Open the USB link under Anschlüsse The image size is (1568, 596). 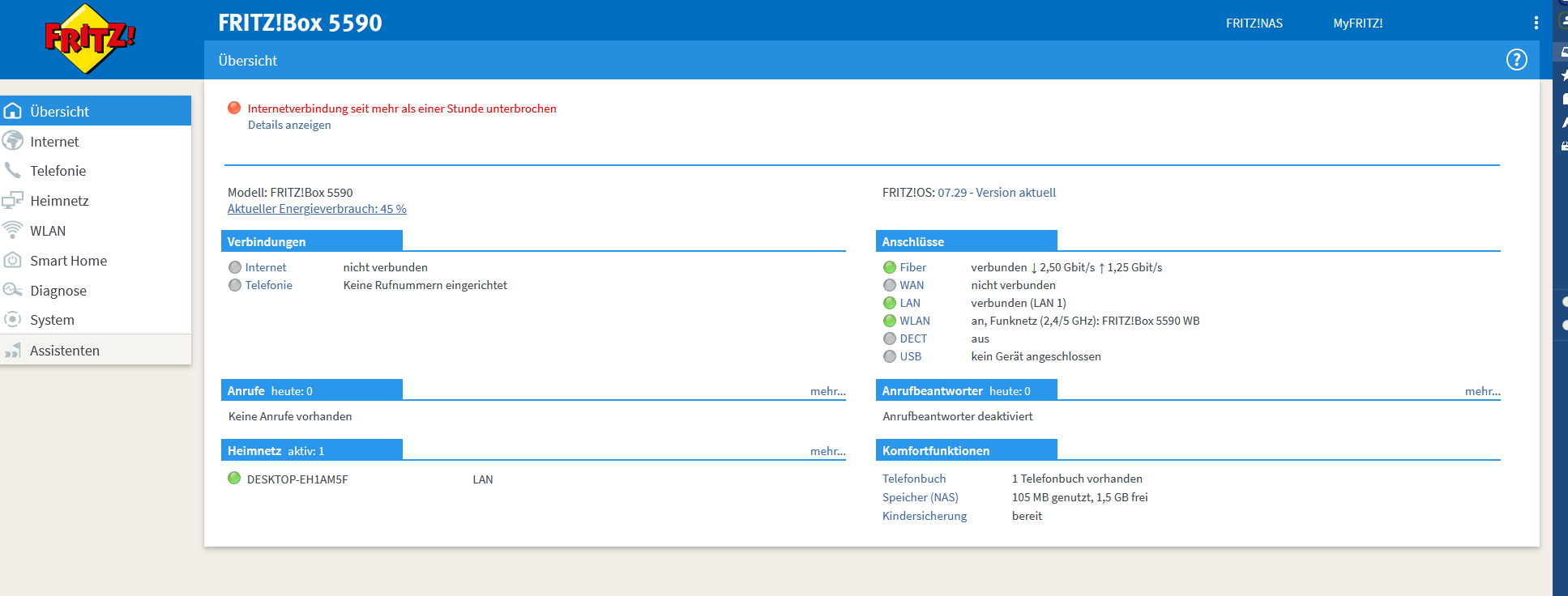click(911, 356)
